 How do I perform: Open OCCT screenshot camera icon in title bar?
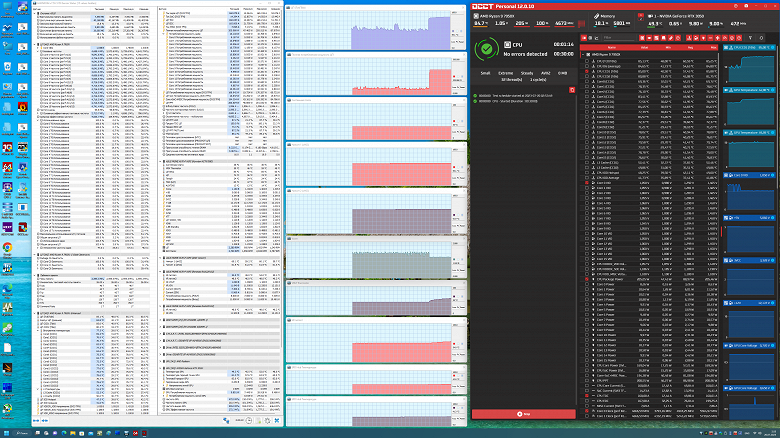(x=736, y=6)
